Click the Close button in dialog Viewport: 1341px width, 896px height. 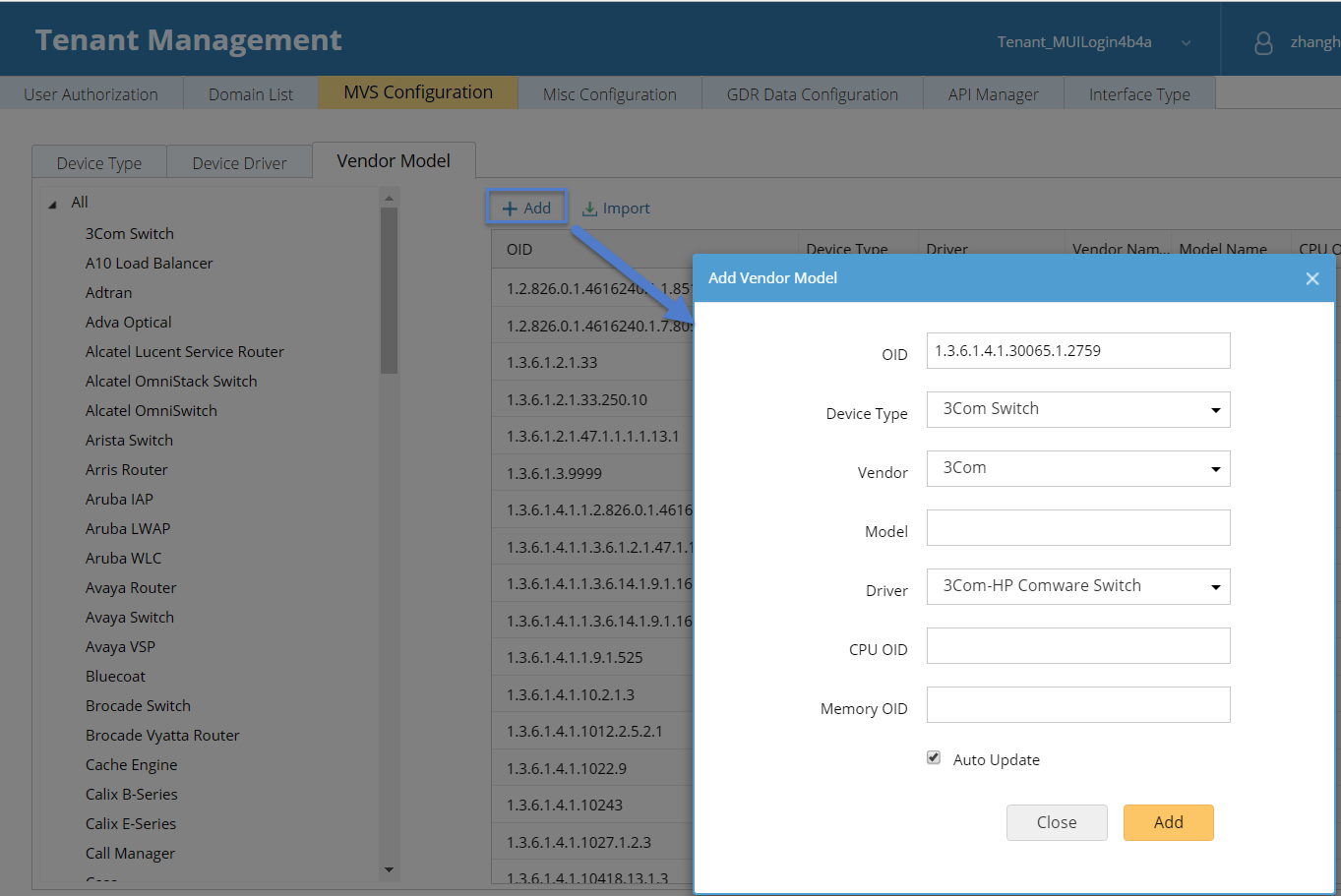(x=1056, y=822)
